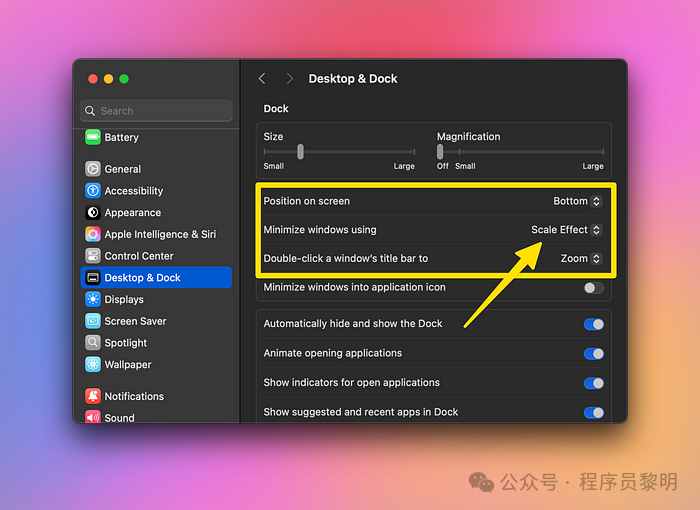Click the Spotlight magnifier icon in sidebar

93,343
